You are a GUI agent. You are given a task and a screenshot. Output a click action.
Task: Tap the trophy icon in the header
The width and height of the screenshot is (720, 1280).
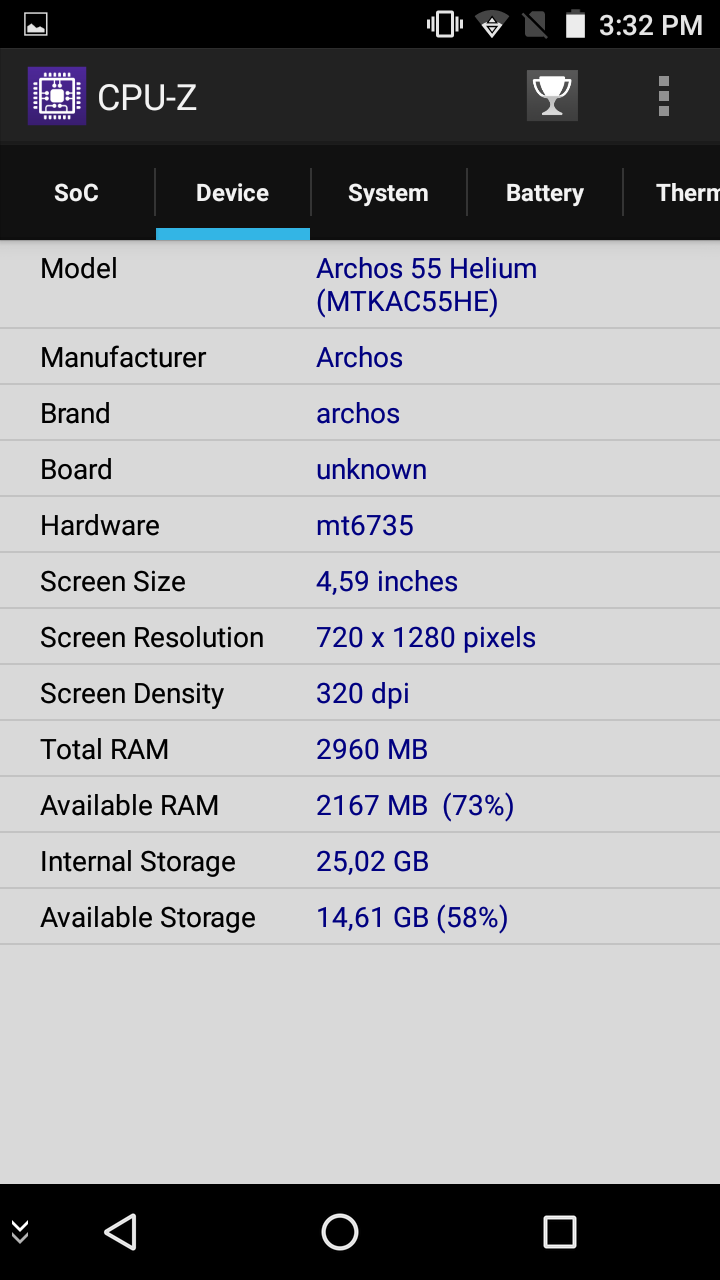552,96
